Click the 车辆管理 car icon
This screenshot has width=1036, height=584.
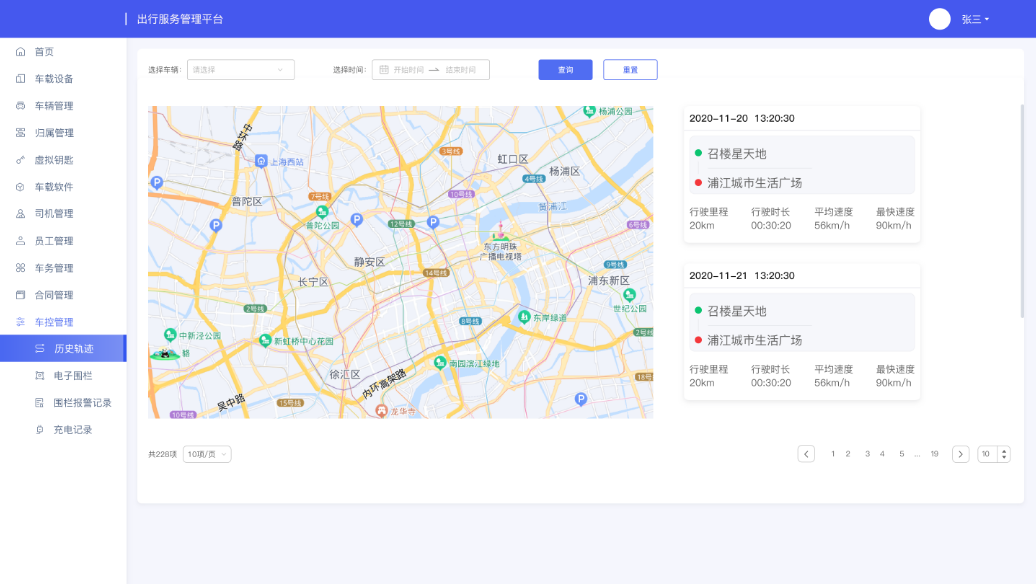click(20, 106)
